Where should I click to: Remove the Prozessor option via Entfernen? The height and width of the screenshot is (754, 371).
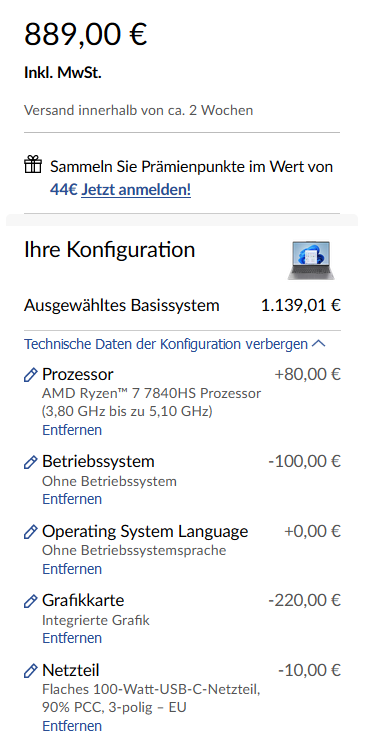[x=72, y=429]
